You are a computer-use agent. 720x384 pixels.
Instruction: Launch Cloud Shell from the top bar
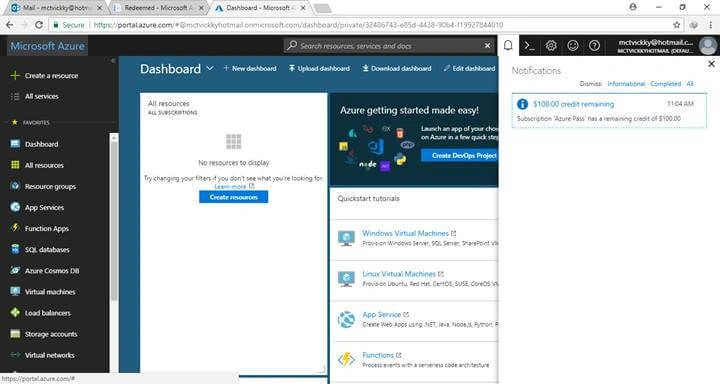(x=529, y=45)
